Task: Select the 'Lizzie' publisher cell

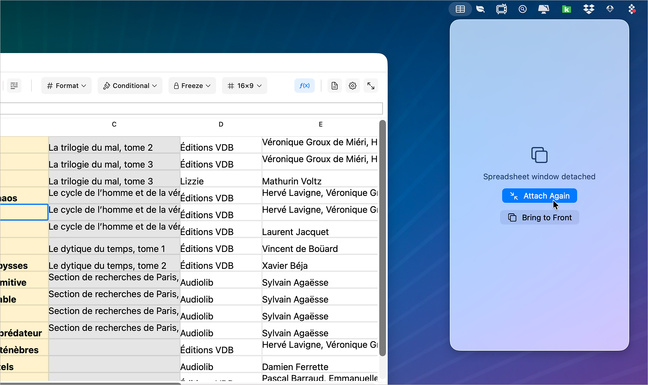Action: point(221,179)
